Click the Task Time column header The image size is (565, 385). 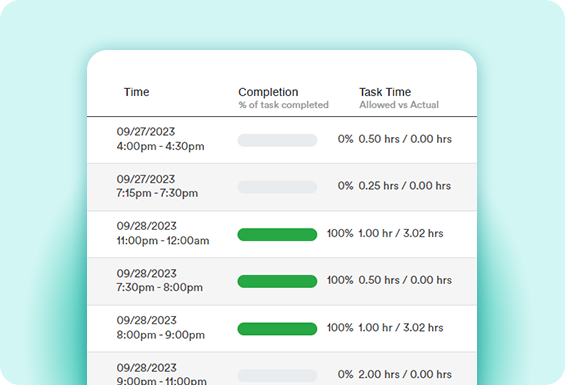pos(385,92)
